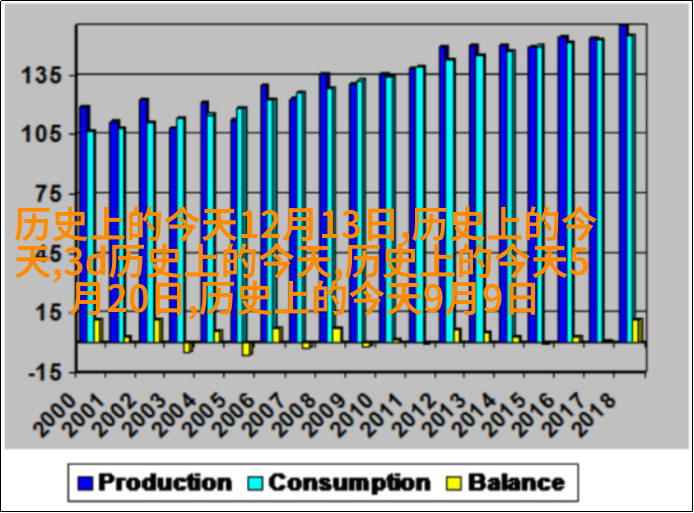Click the orange overlay text's bottom line
The width and height of the screenshot is (694, 513).
[305, 298]
